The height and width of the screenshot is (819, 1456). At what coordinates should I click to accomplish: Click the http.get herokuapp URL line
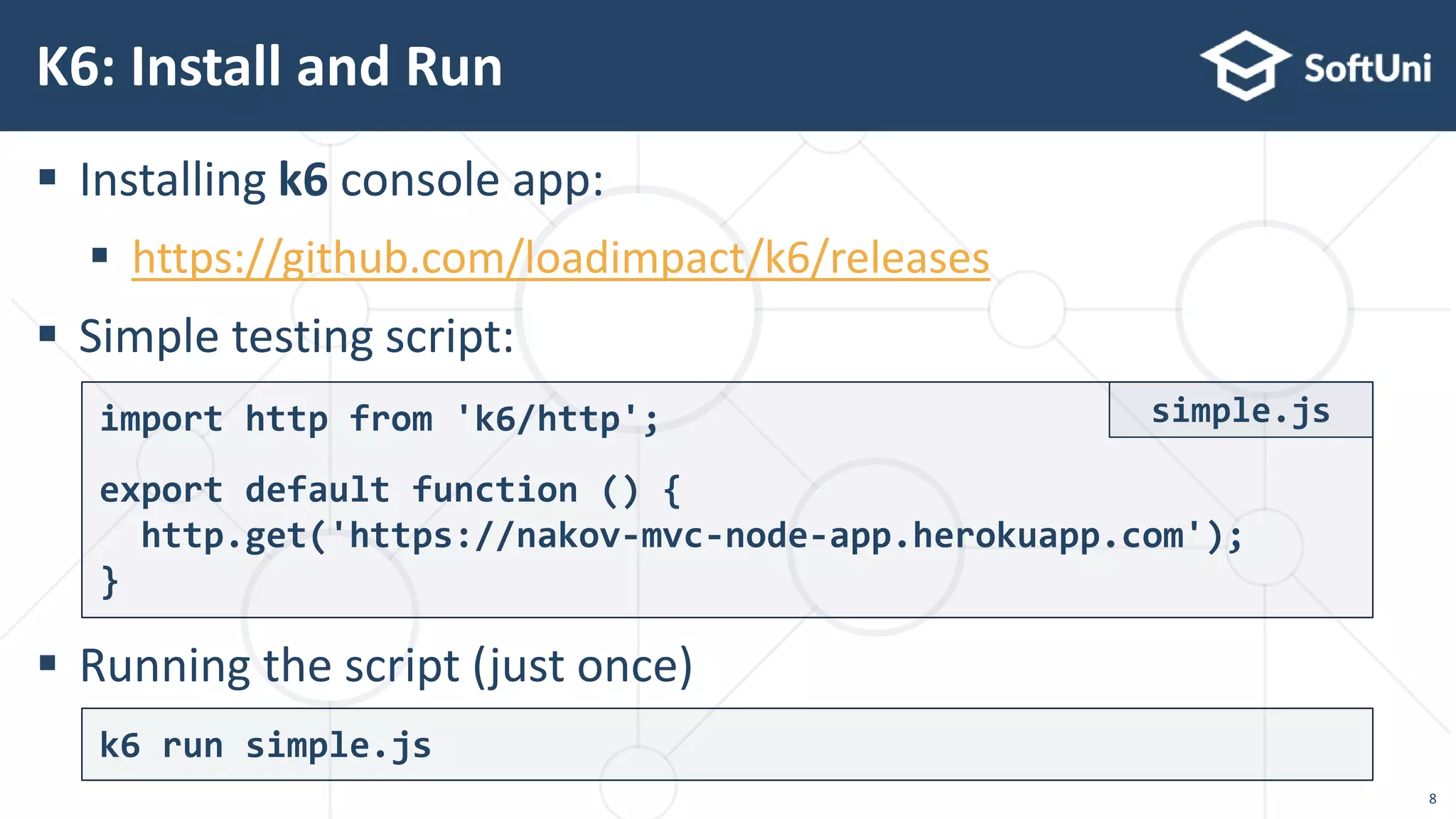(x=691, y=535)
